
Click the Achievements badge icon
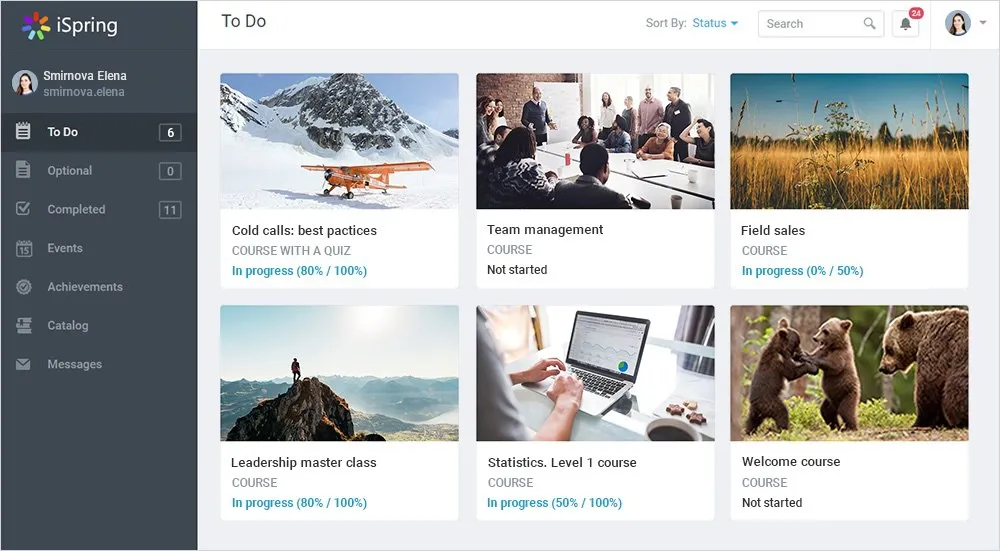click(23, 287)
